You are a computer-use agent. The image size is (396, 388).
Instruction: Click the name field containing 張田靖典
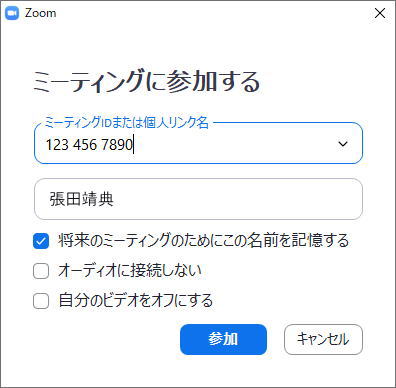198,199
